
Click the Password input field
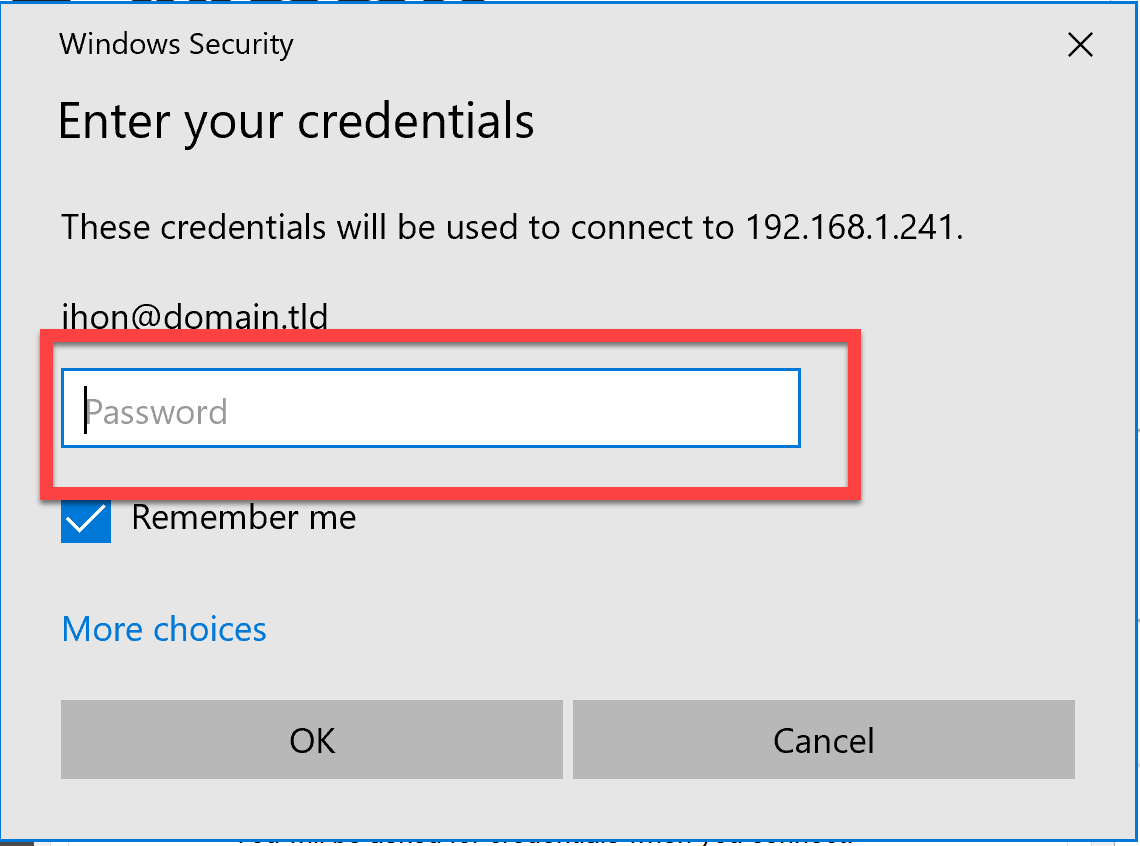pyautogui.click(x=430, y=408)
